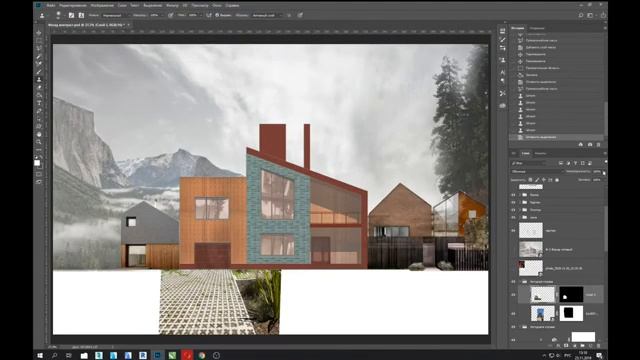Enable airbrush-style build-up icon
The height and width of the screenshot is (360, 640).
pos(209,15)
